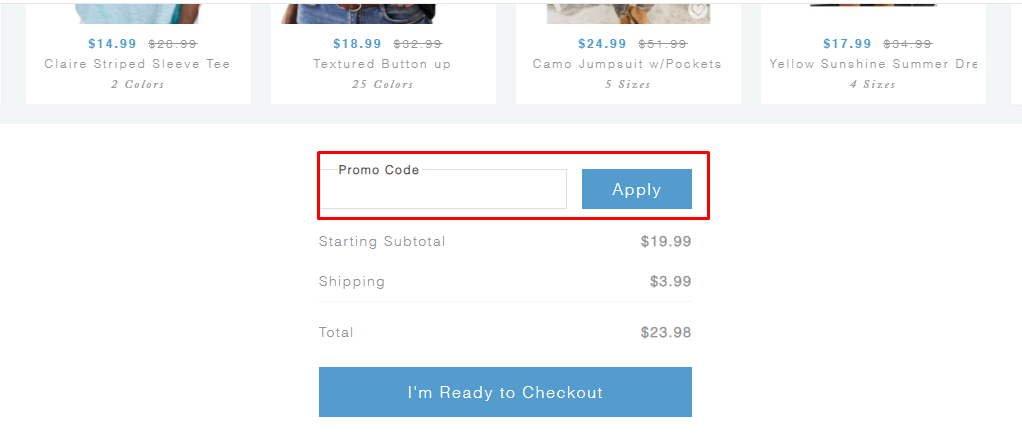1022x441 pixels.
Task: Open Yellow Sunshine Summer Dress product link
Action: click(873, 64)
